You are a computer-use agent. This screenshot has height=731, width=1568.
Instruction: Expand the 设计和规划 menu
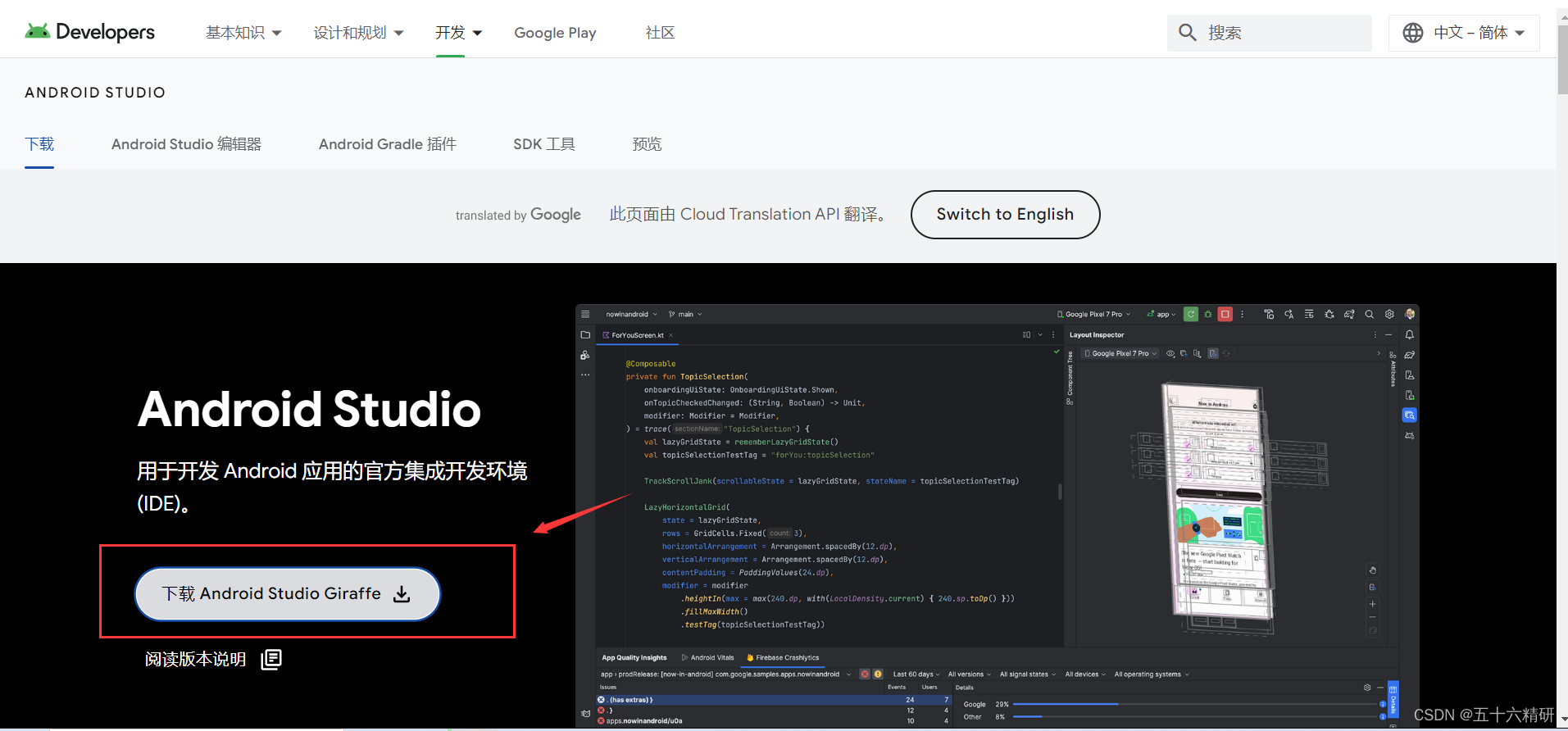358,33
